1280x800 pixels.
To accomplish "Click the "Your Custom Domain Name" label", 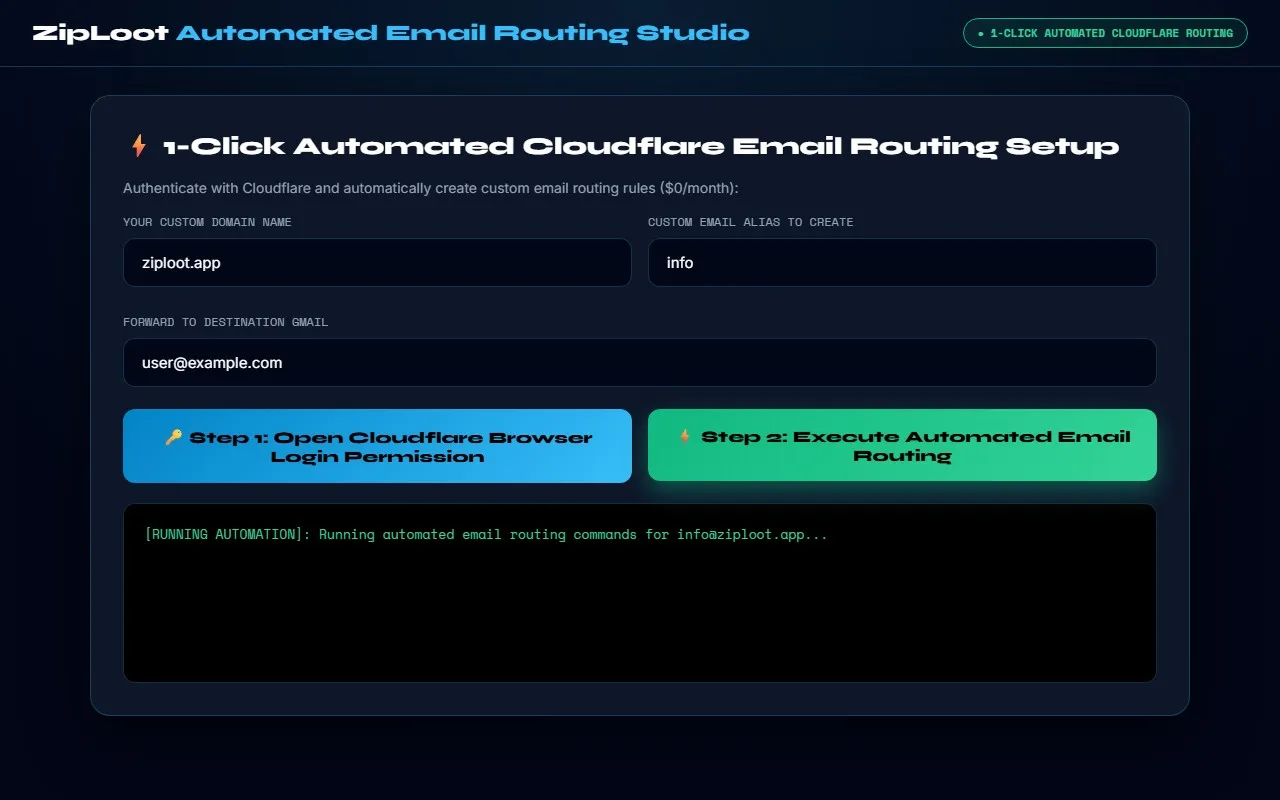I will (x=207, y=222).
